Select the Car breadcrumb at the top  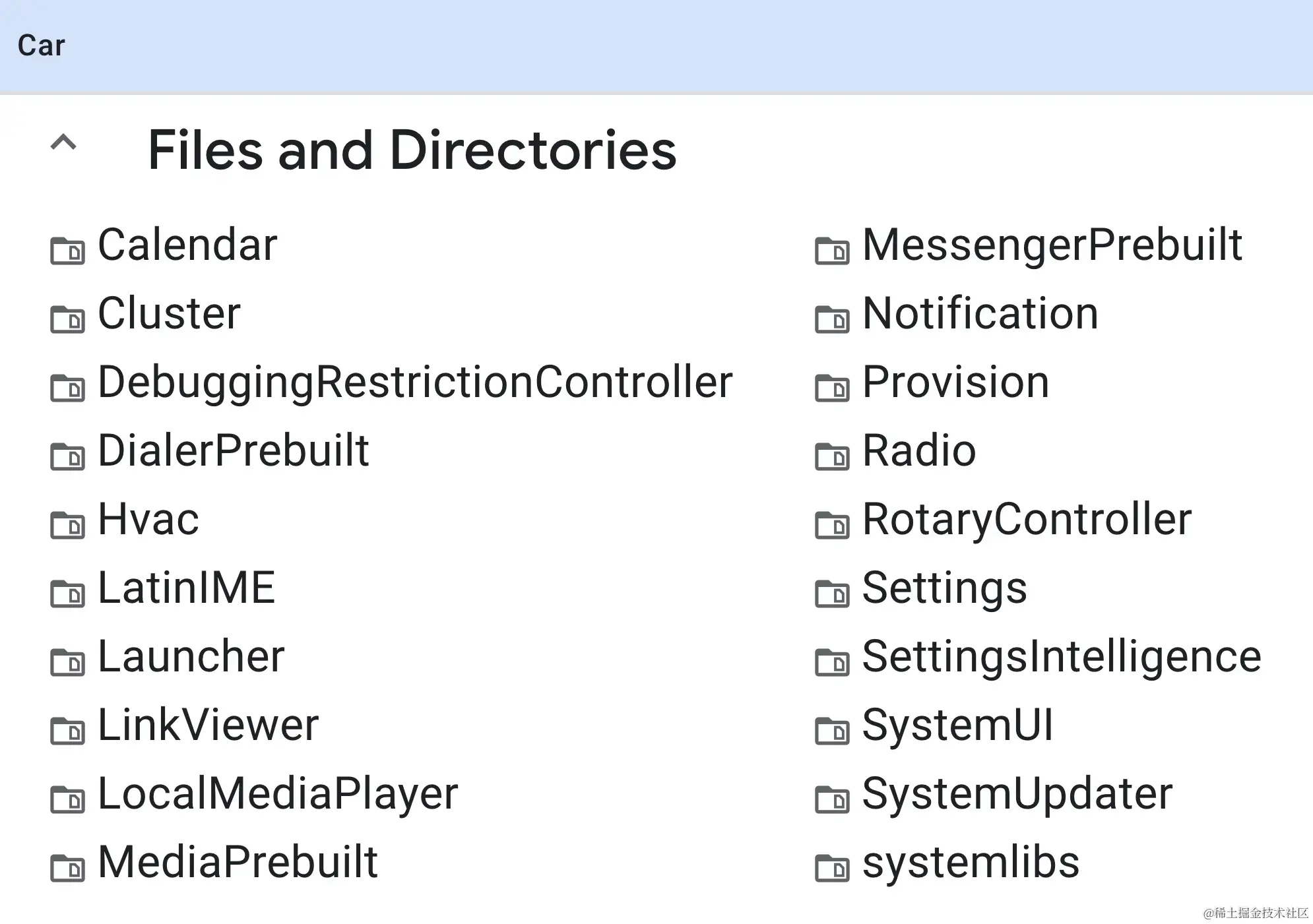[x=42, y=45]
